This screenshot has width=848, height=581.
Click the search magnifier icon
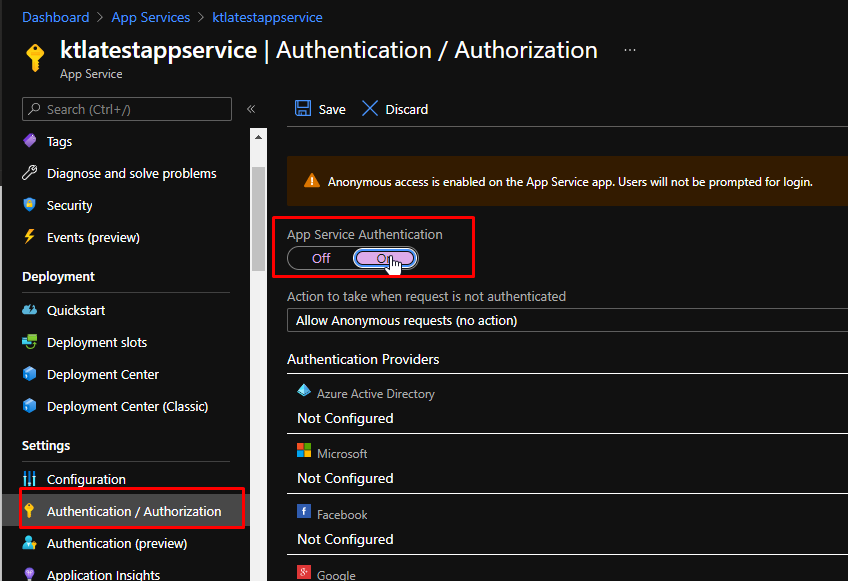34,109
